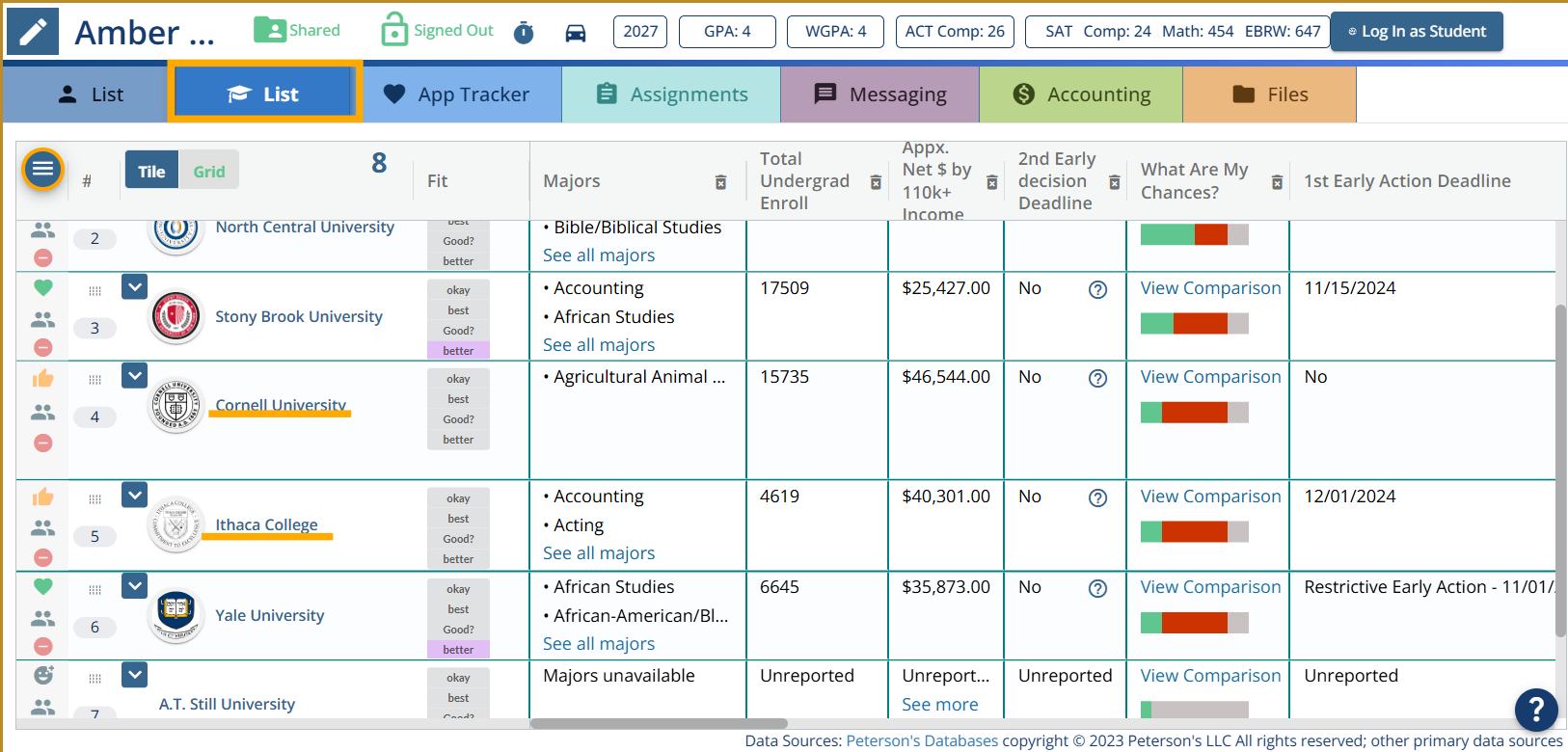Screen dimensions: 1568x752
Task: Switch to Grid view
Action: (x=208, y=171)
